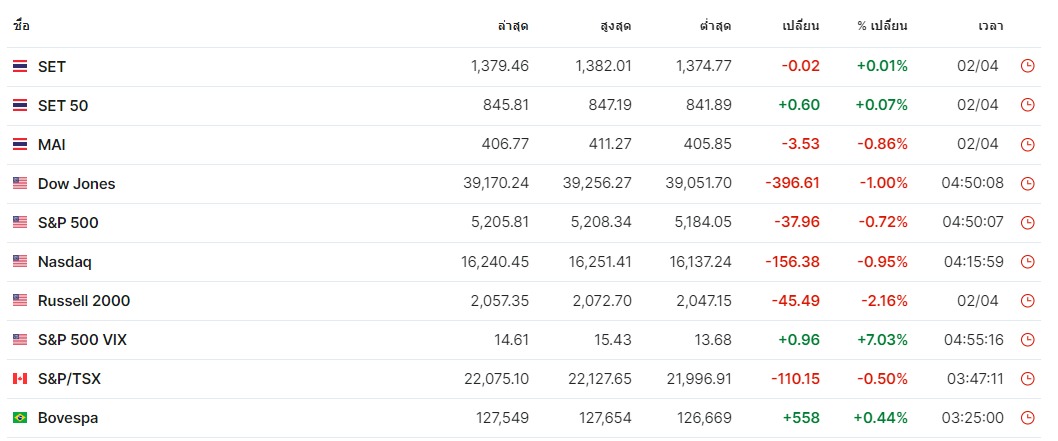1058x441 pixels.
Task: Click the clock icon in SET row
Action: click(x=1028, y=66)
